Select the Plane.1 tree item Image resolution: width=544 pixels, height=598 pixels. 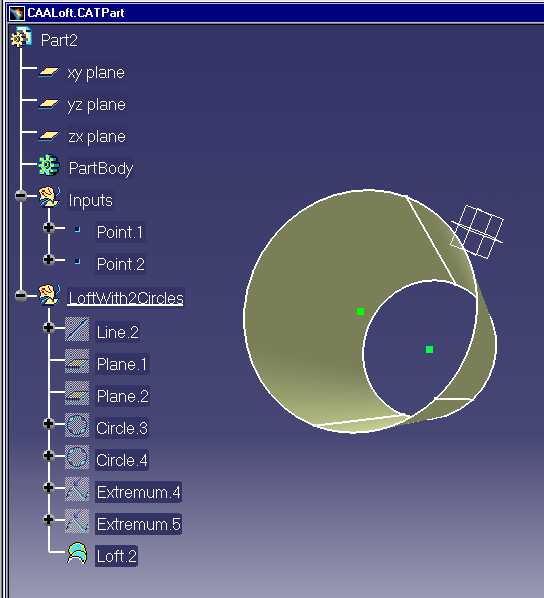[122, 364]
